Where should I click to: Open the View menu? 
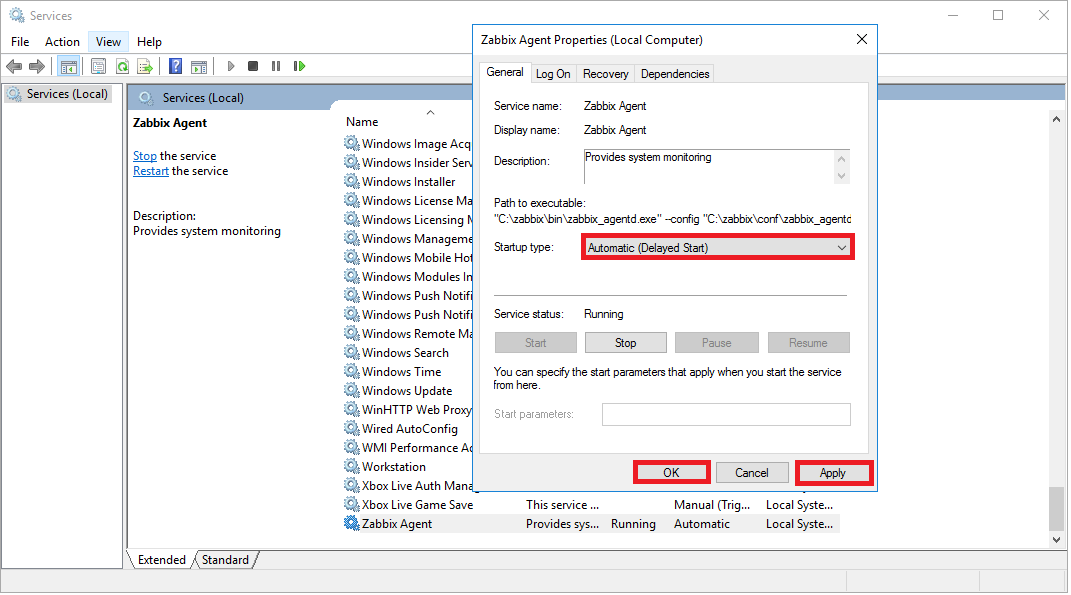[x=108, y=42]
